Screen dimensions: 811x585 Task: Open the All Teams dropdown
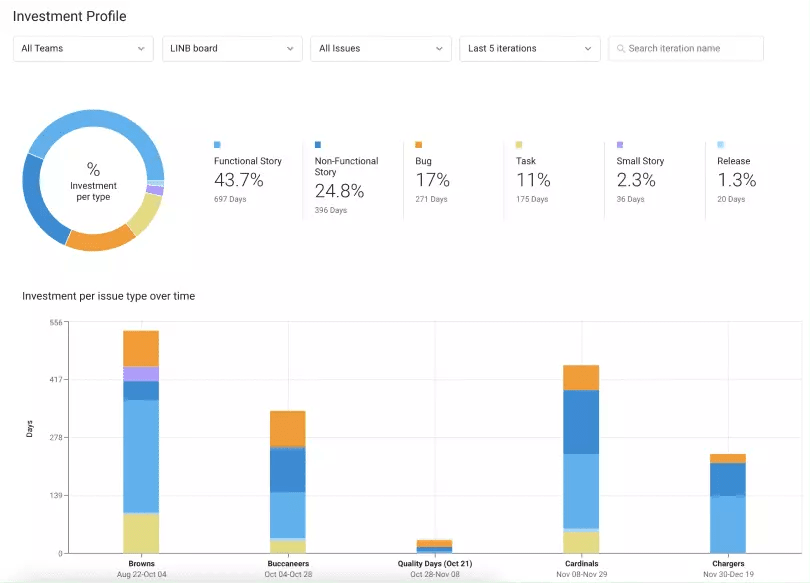83,49
